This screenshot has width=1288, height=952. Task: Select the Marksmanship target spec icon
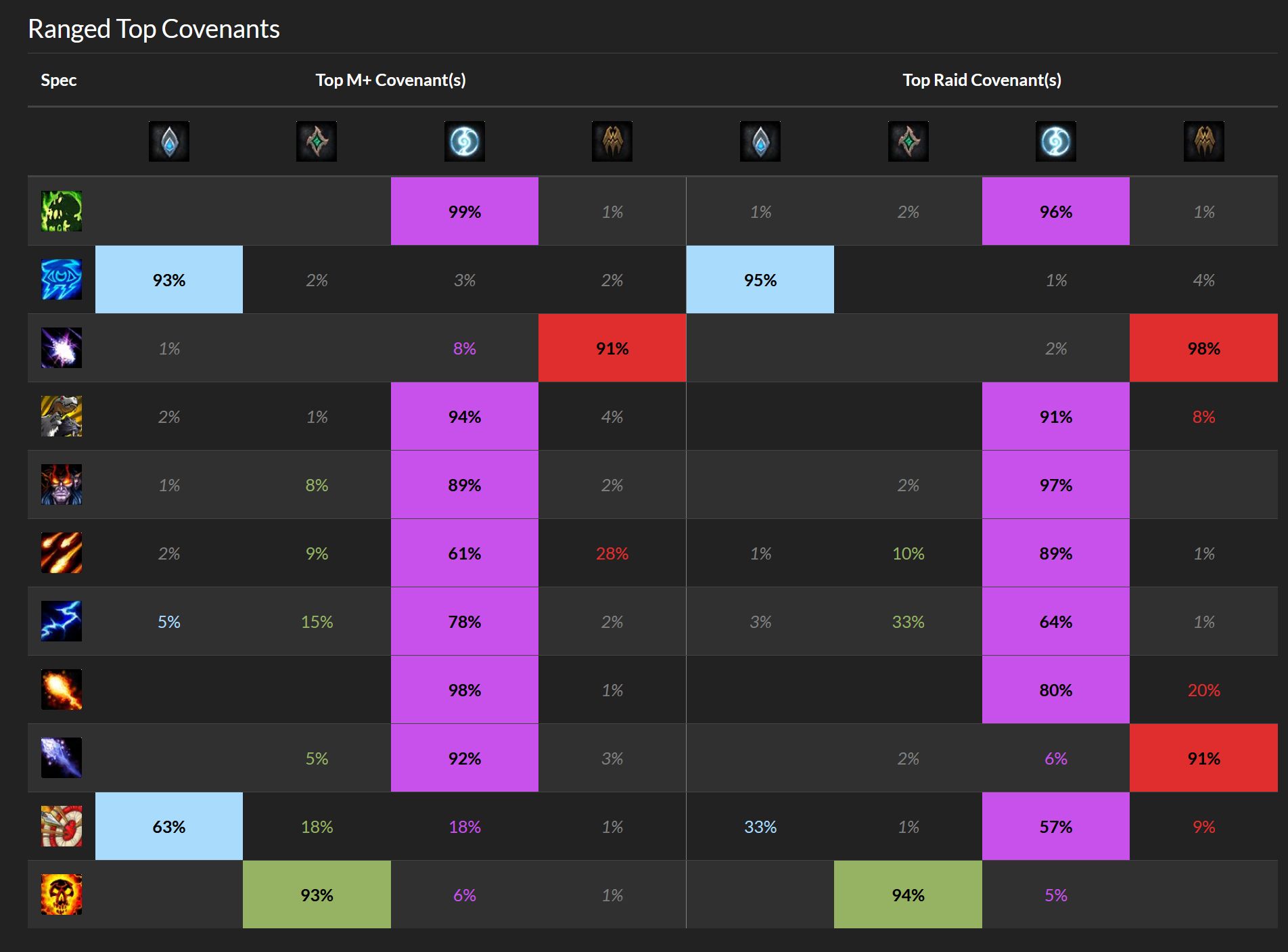[62, 826]
